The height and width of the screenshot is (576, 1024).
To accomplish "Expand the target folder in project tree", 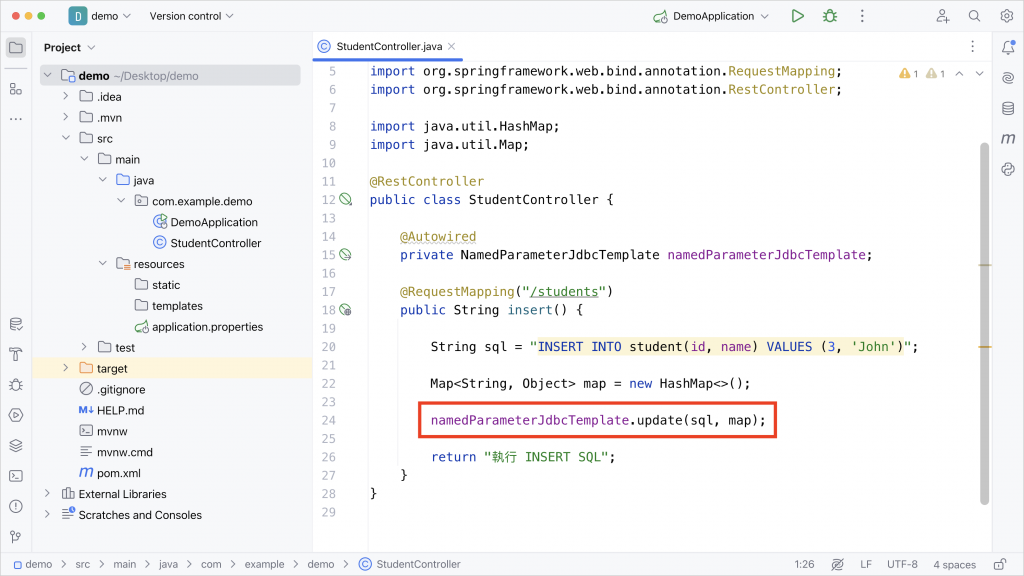I will 65,368.
